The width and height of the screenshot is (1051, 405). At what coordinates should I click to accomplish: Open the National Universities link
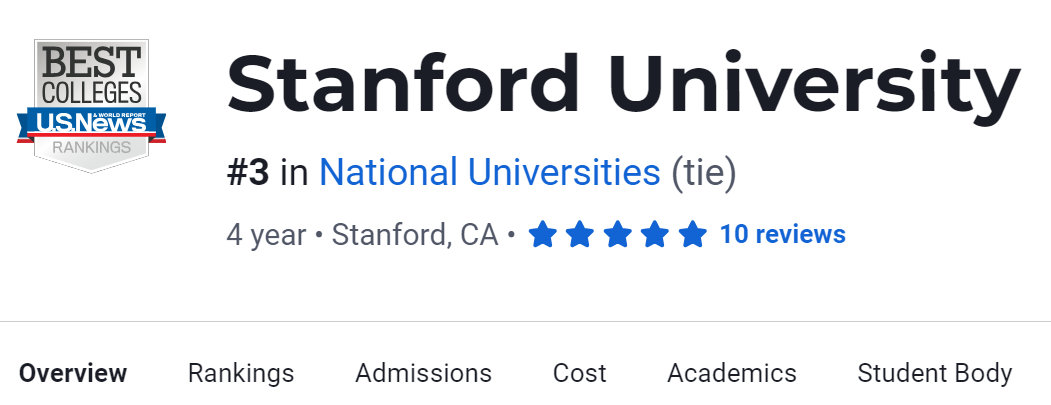point(489,173)
